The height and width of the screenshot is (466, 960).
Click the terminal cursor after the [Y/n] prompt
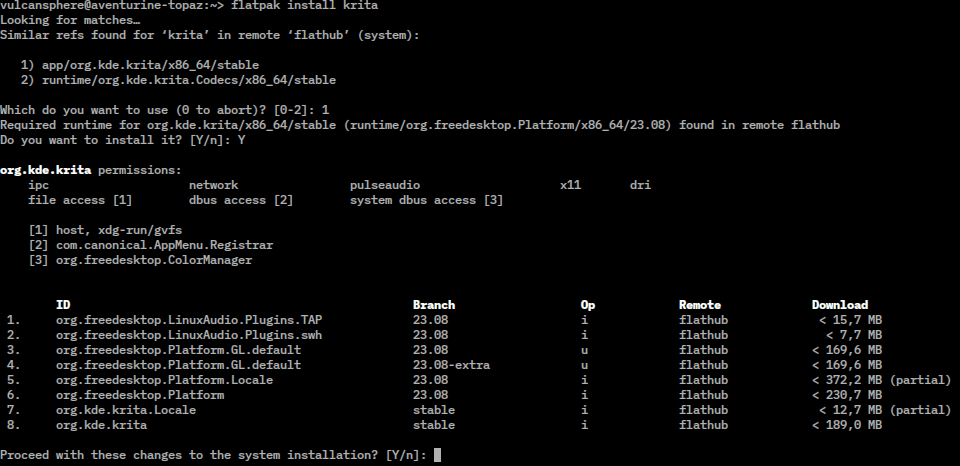(438, 455)
